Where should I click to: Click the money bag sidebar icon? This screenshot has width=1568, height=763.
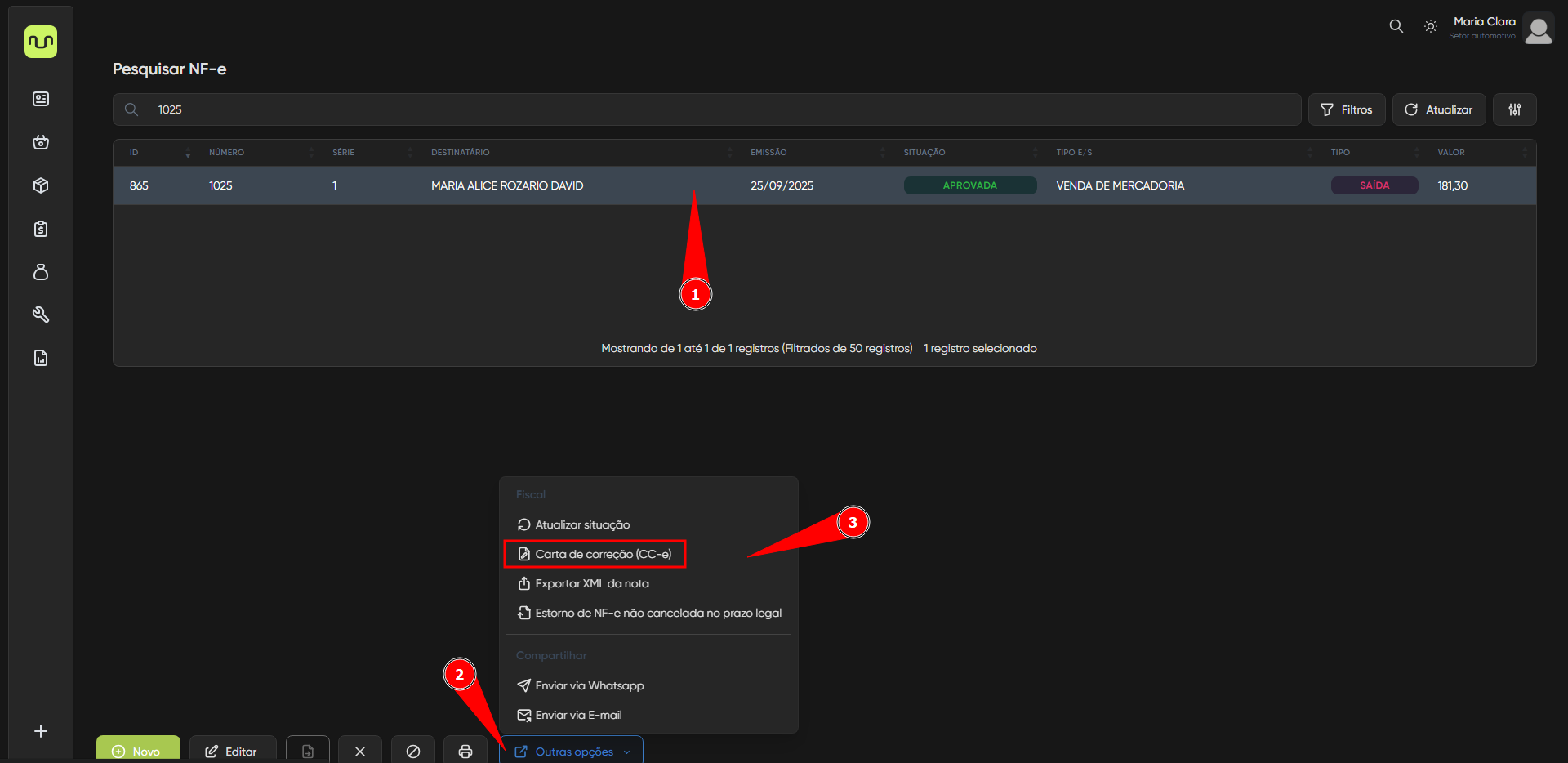point(41,272)
